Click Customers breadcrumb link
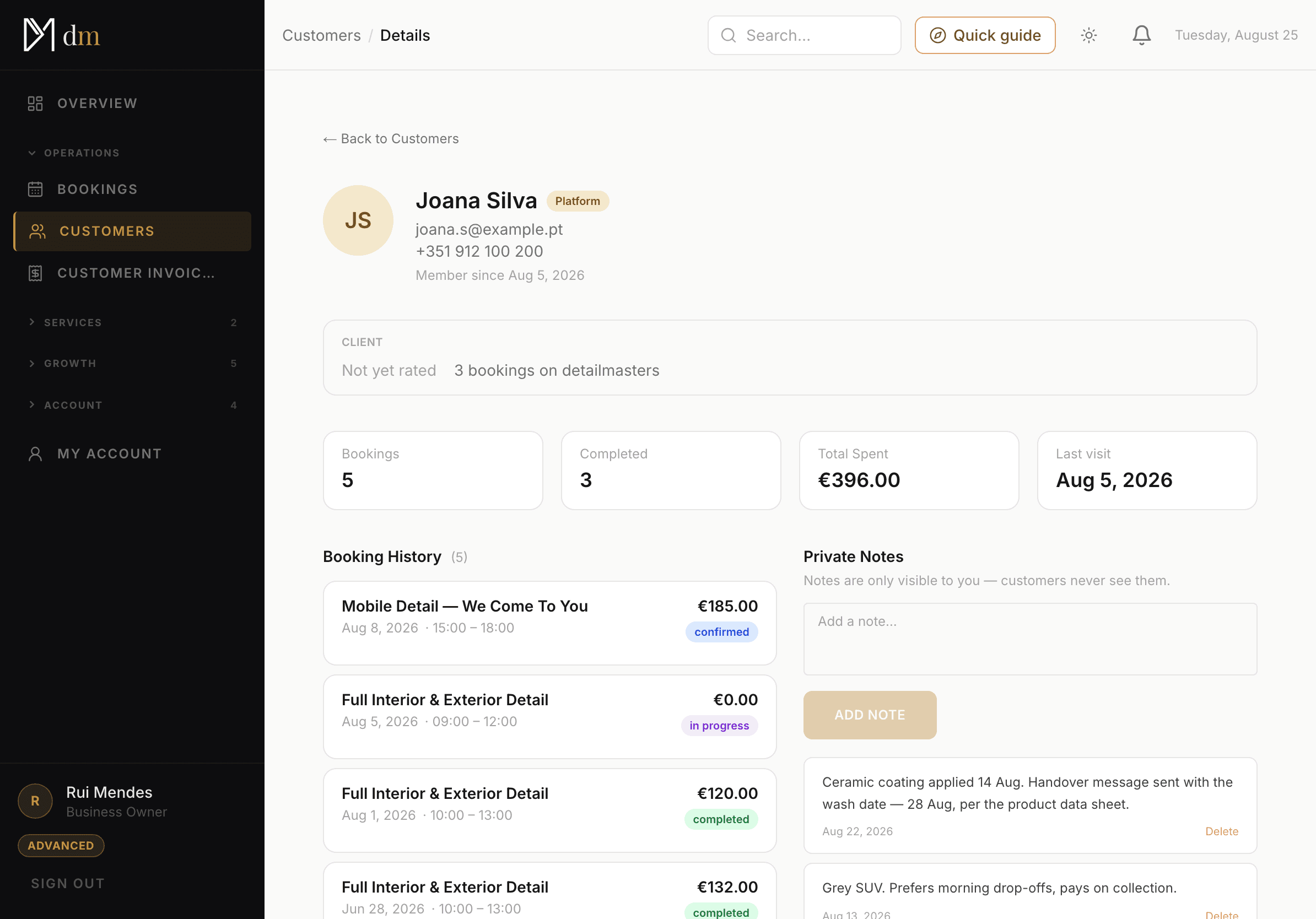The image size is (1316, 919). pyautogui.click(x=321, y=35)
